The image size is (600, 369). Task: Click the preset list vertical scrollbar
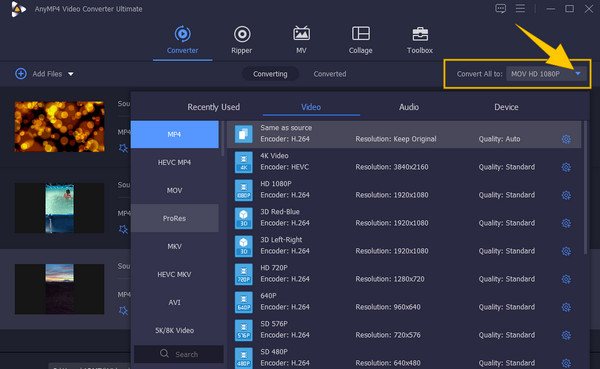(x=585, y=188)
